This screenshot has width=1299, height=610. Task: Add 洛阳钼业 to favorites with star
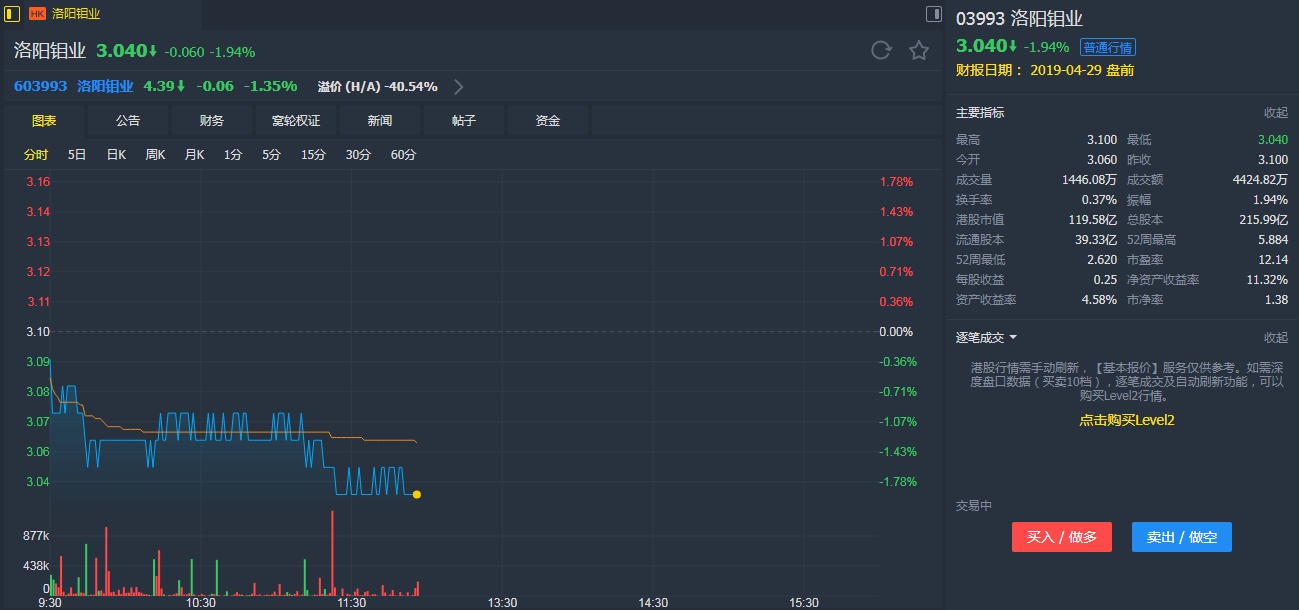[919, 50]
